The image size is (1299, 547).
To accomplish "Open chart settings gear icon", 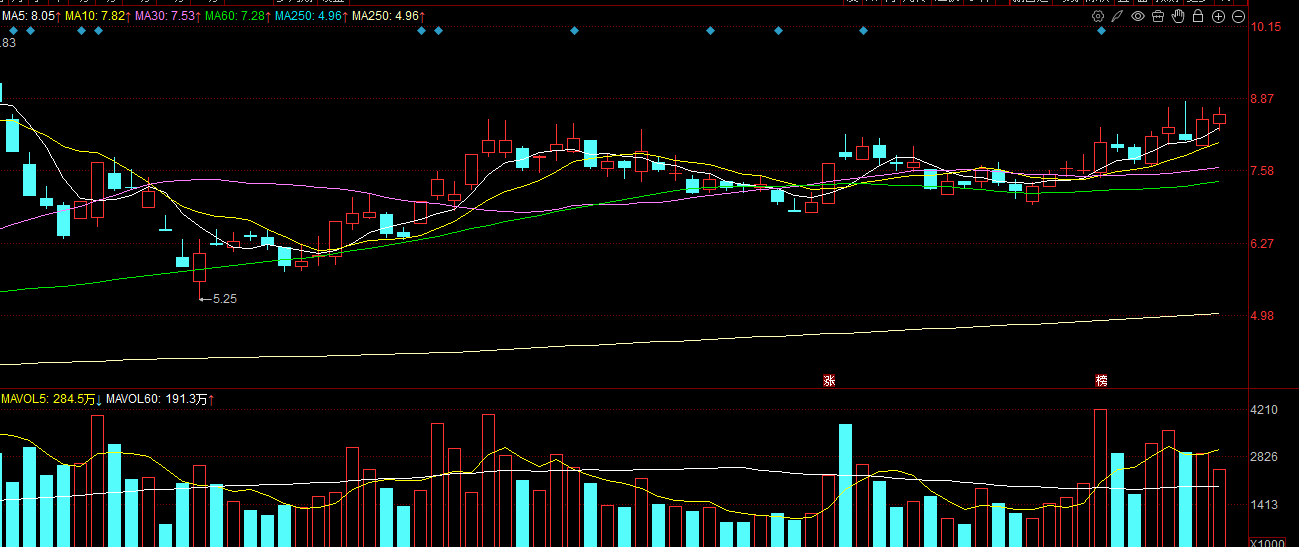I will 1098,16.
